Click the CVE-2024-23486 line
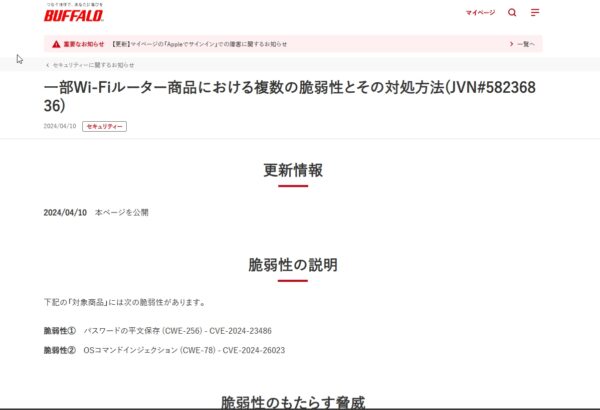The height and width of the screenshot is (410, 600). pos(178,331)
